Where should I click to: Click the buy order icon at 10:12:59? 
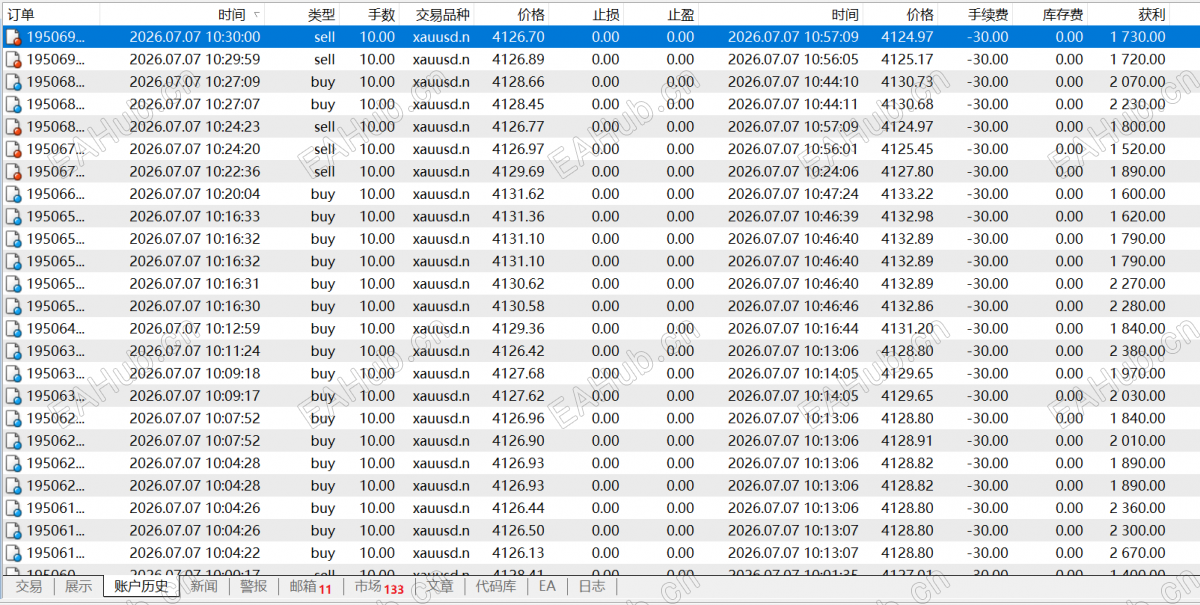pos(13,328)
